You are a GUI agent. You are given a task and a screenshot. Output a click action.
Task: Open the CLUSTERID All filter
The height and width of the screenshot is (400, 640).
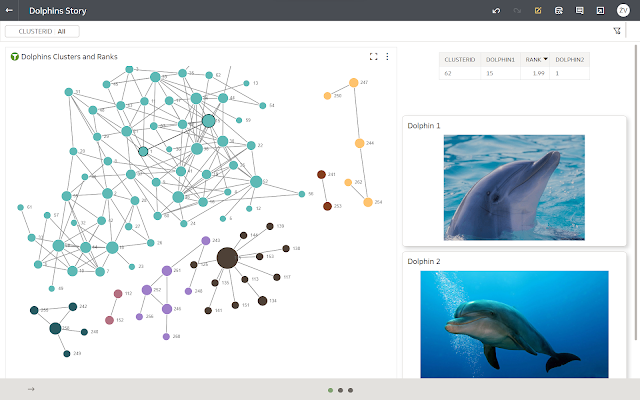pos(42,31)
